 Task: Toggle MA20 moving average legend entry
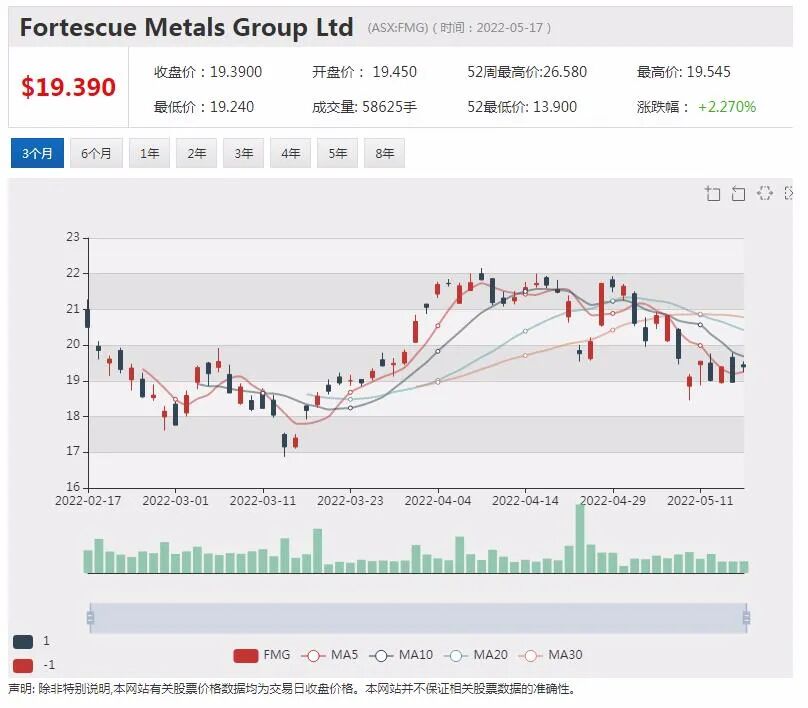pyautogui.click(x=476, y=655)
